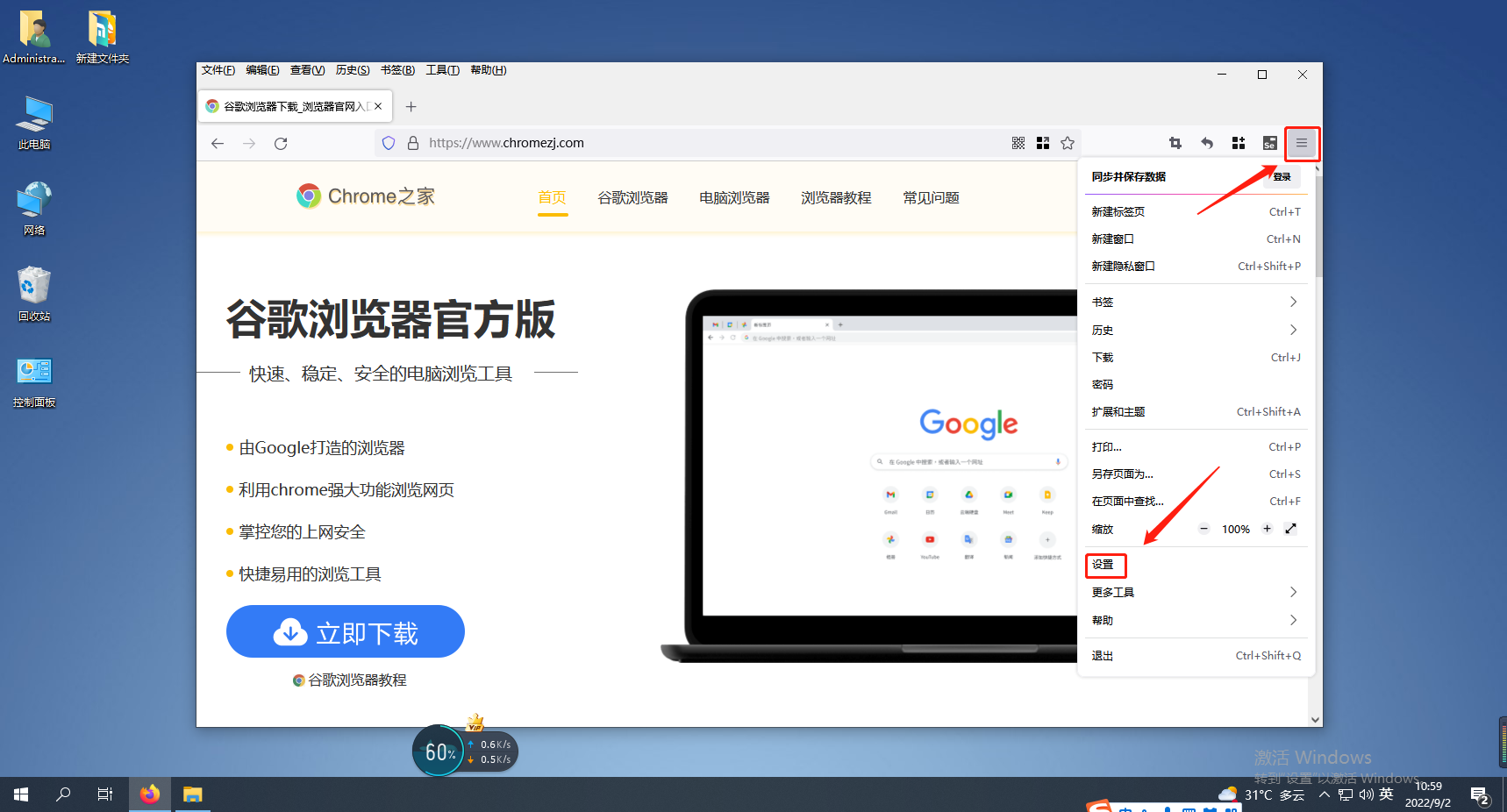Select 新建窗口 menu entry
The image size is (1507, 812).
pyautogui.click(x=1195, y=239)
